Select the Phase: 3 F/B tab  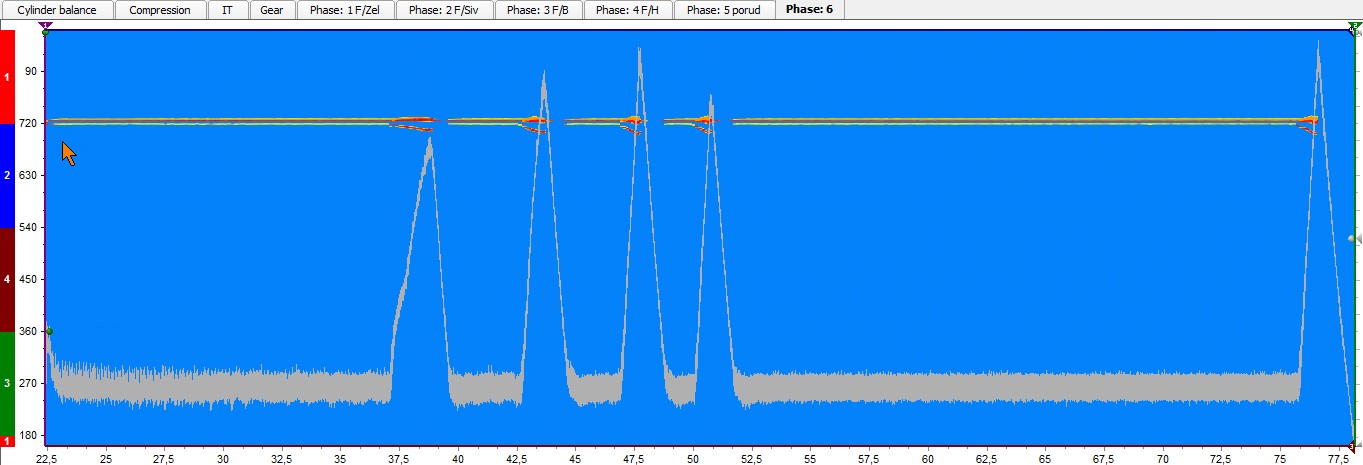pyautogui.click(x=538, y=10)
